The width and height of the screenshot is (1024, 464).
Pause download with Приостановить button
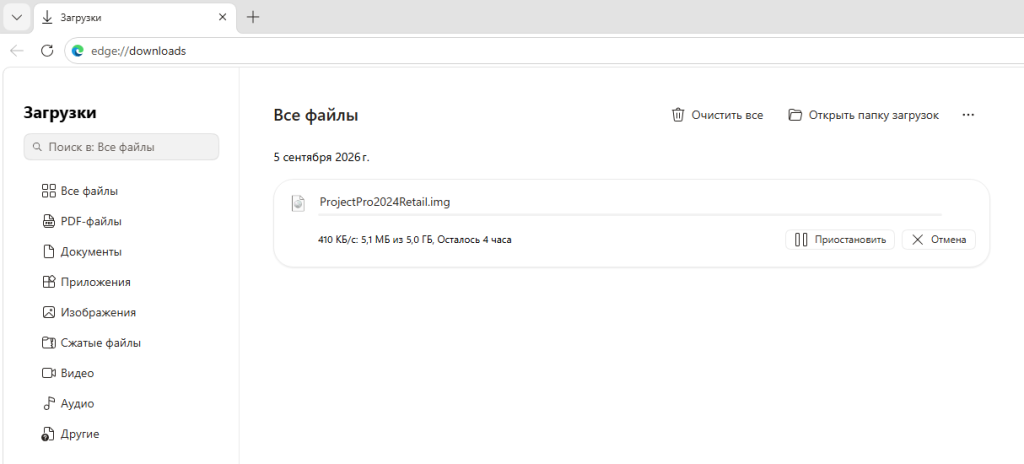tap(840, 240)
